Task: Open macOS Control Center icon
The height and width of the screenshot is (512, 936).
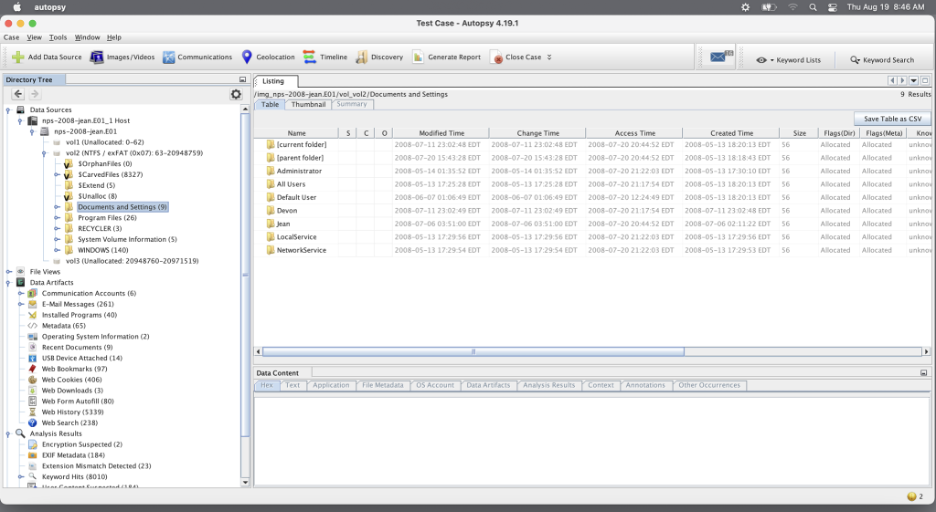Action: [832, 7]
